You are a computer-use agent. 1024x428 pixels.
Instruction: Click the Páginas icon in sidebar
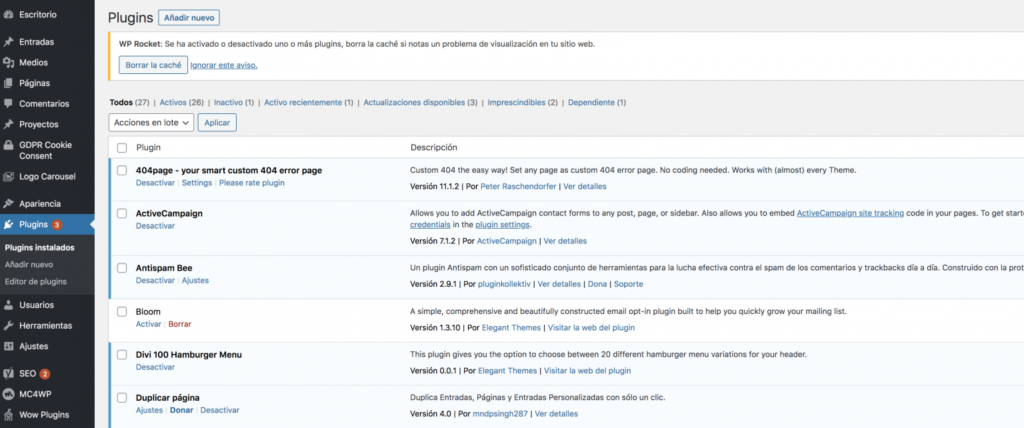(x=9, y=83)
